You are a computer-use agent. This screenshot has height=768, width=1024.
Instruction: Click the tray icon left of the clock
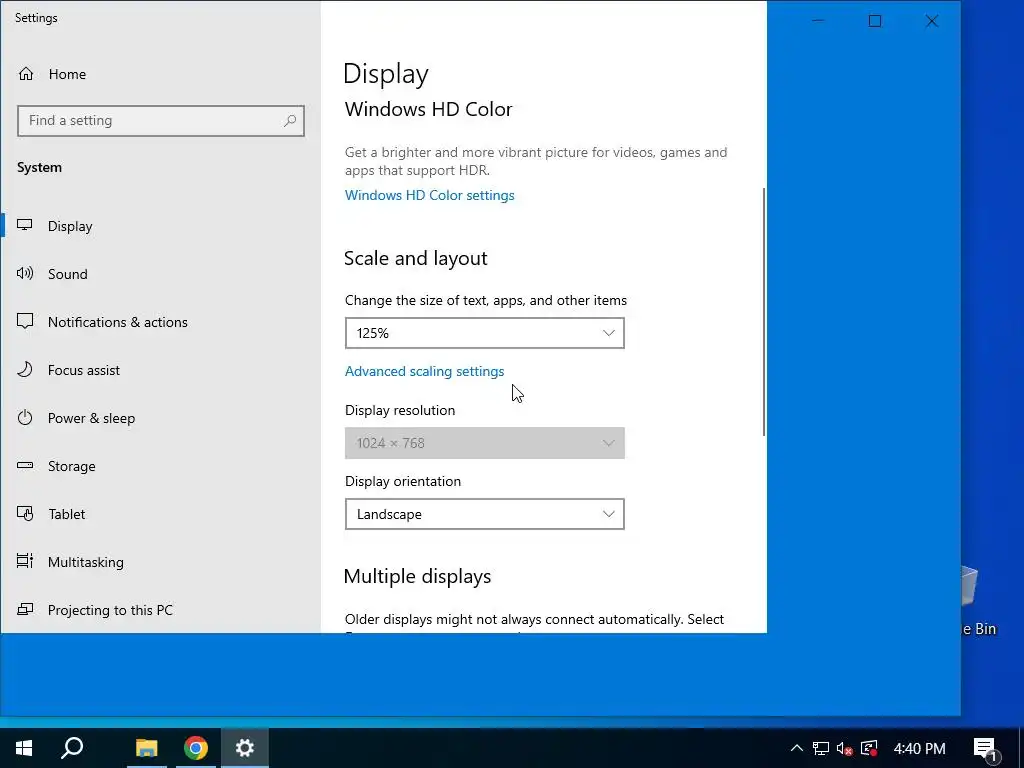click(869, 748)
